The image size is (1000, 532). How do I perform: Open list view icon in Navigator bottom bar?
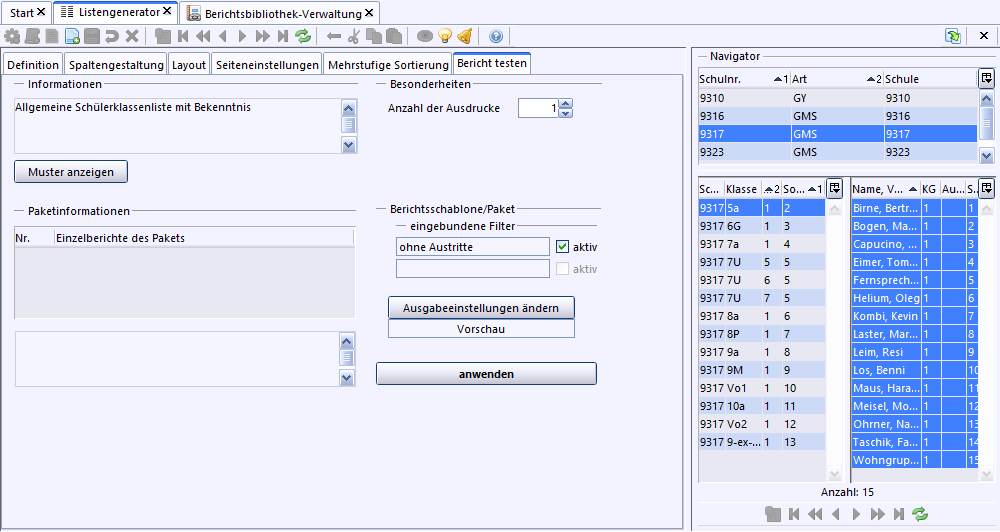[x=773, y=514]
